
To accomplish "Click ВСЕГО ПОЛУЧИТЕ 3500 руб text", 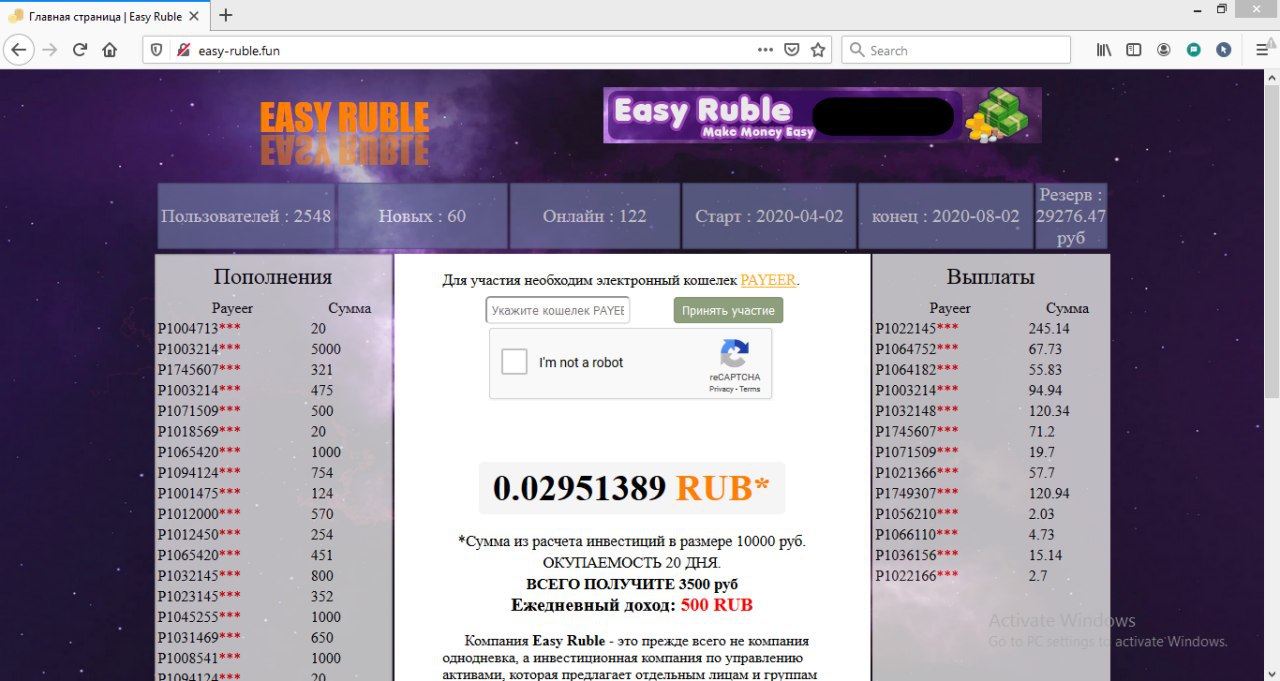I will (631, 584).
